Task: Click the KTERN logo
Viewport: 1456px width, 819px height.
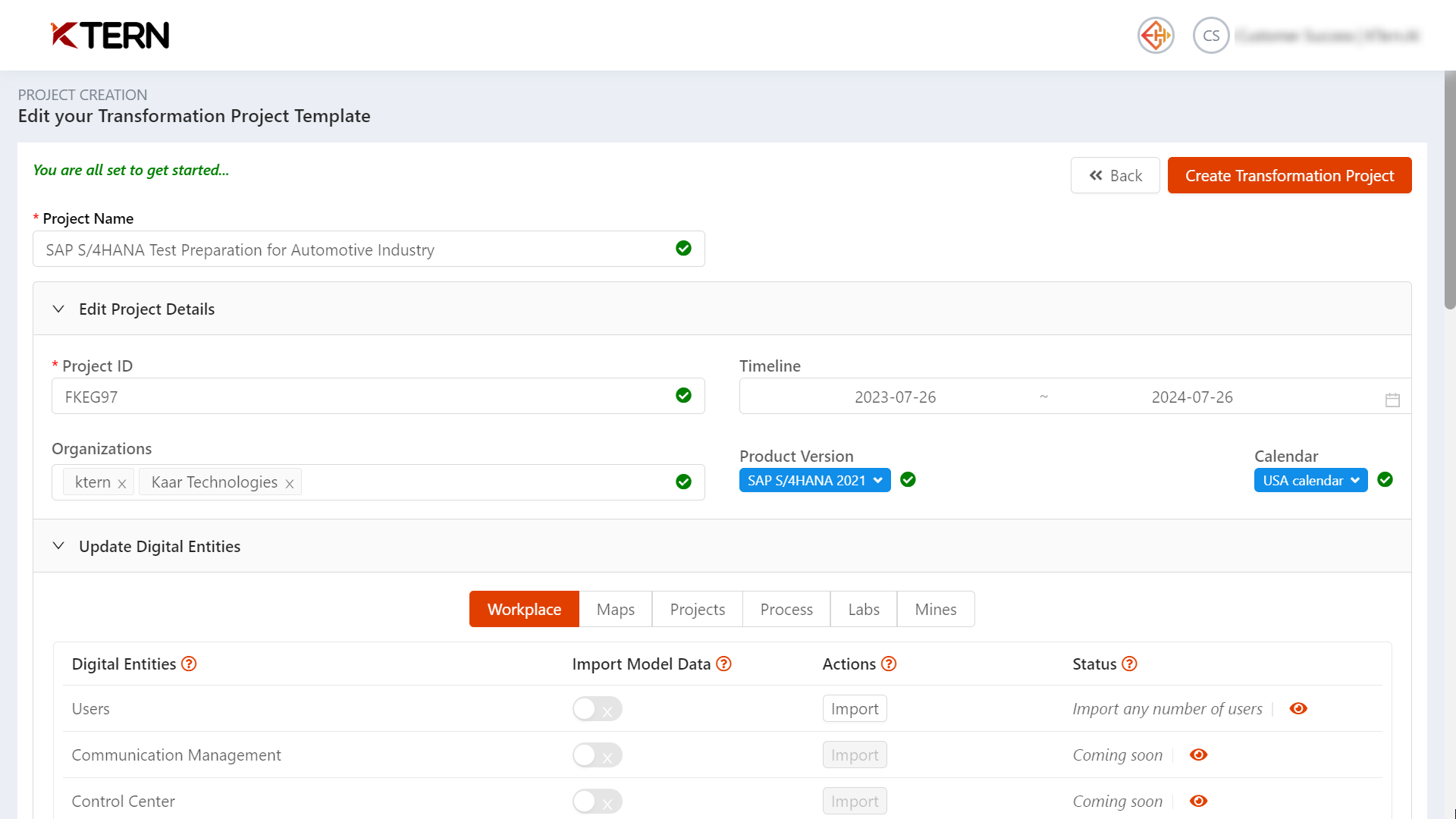Action: tap(110, 35)
